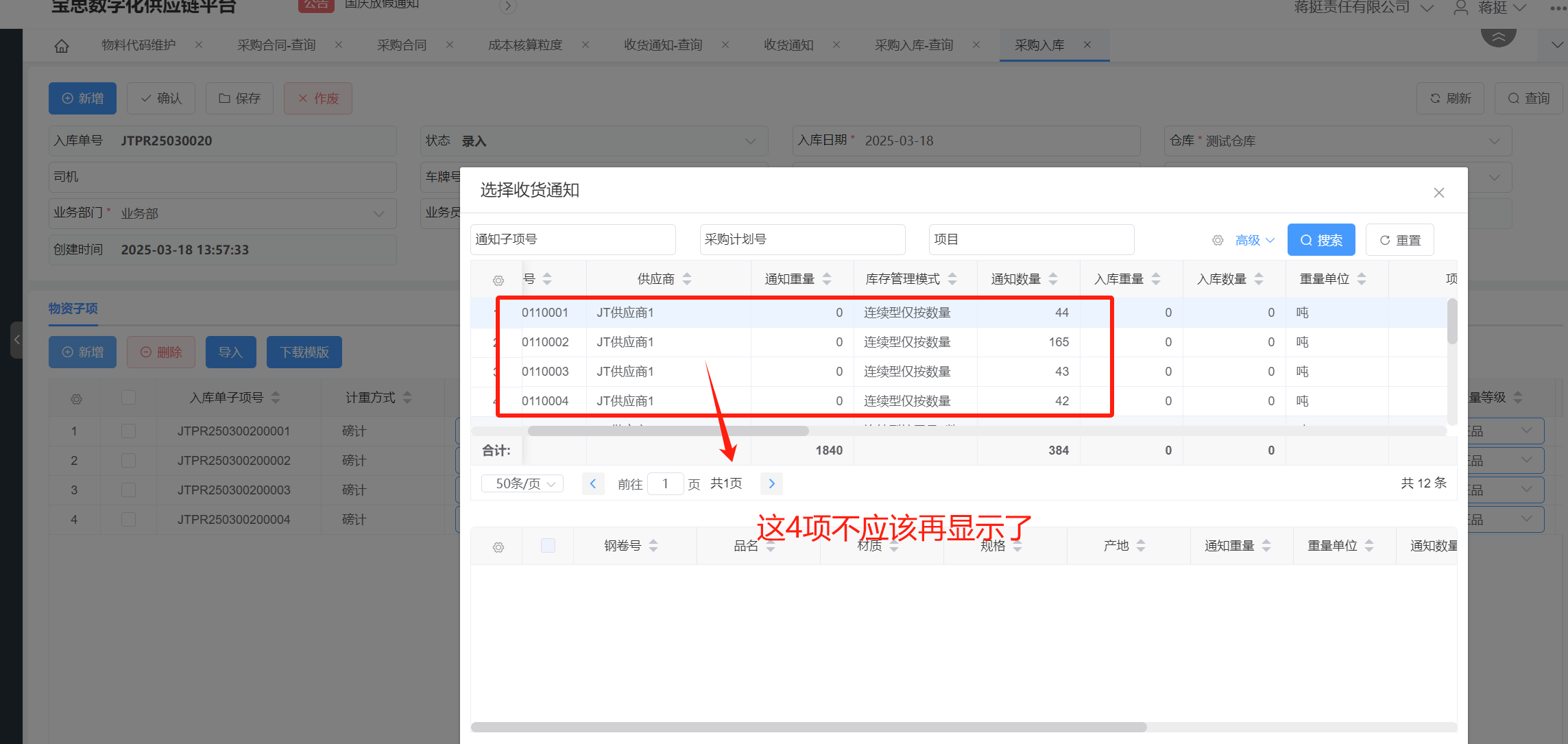1568x744 pixels.
Task: Sort by 入库单子项号 column
Action: click(x=276, y=398)
